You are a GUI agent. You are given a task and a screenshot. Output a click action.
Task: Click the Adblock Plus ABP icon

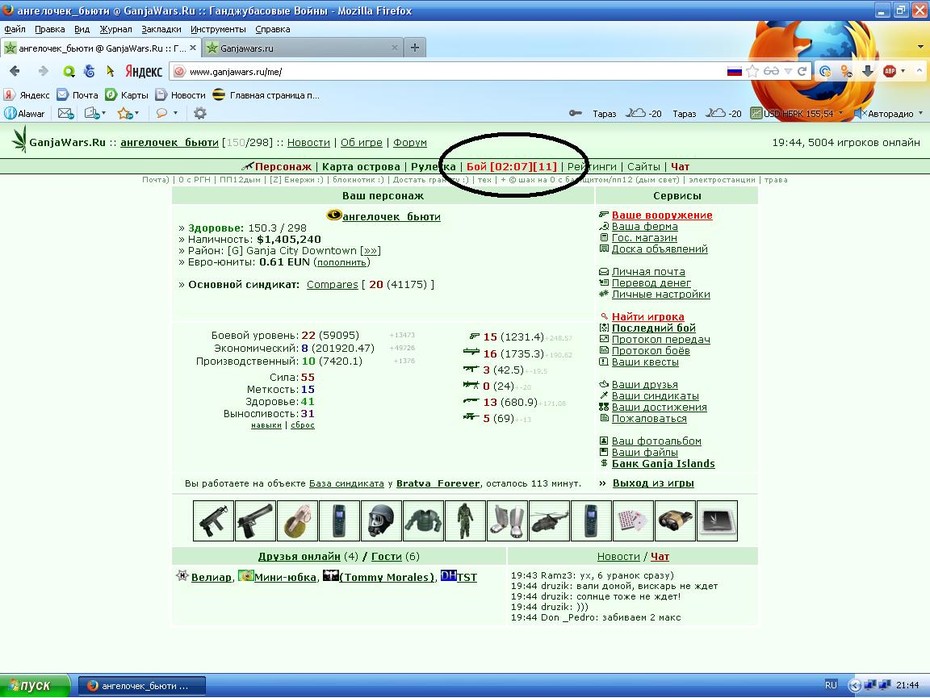(889, 71)
